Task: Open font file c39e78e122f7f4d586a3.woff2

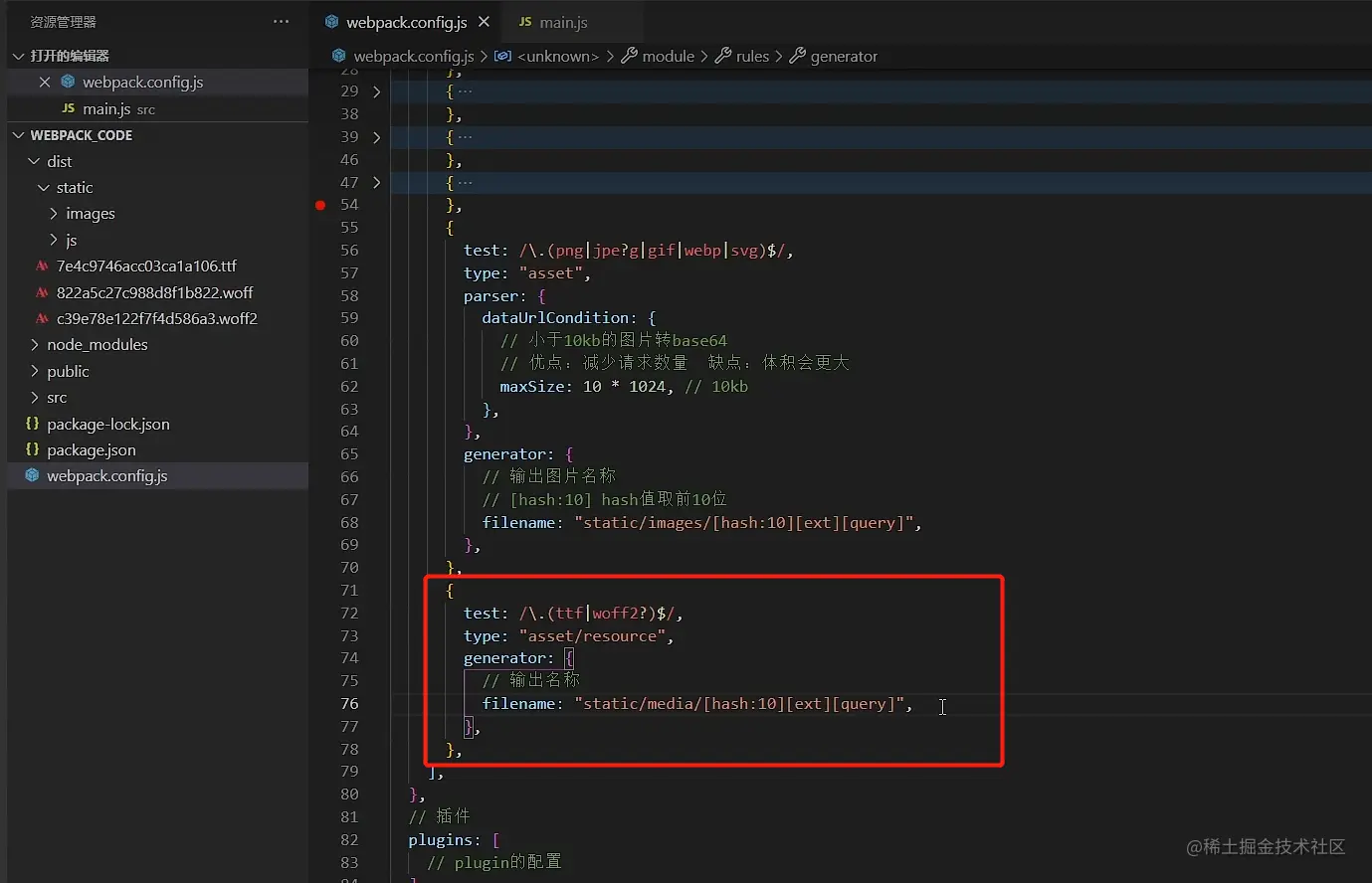Action: [x=157, y=318]
